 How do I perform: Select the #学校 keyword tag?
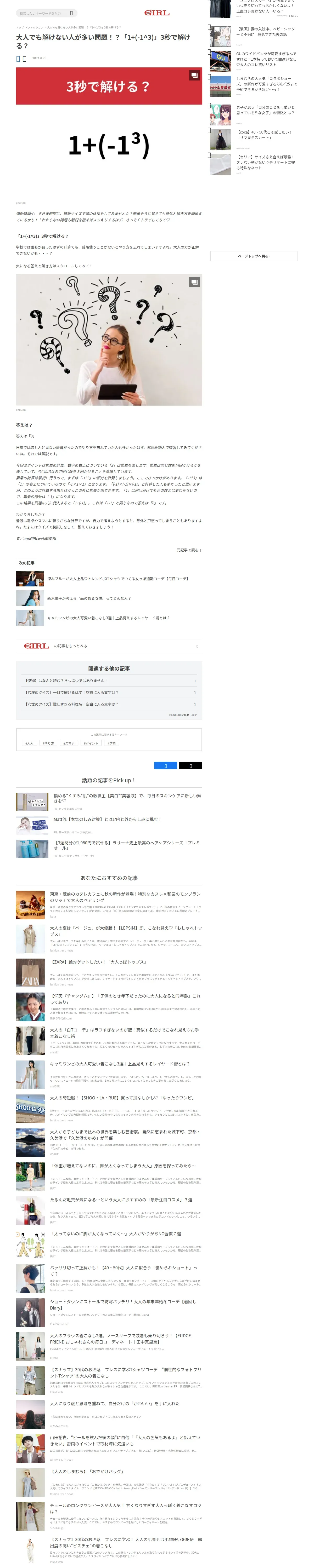(x=111, y=743)
